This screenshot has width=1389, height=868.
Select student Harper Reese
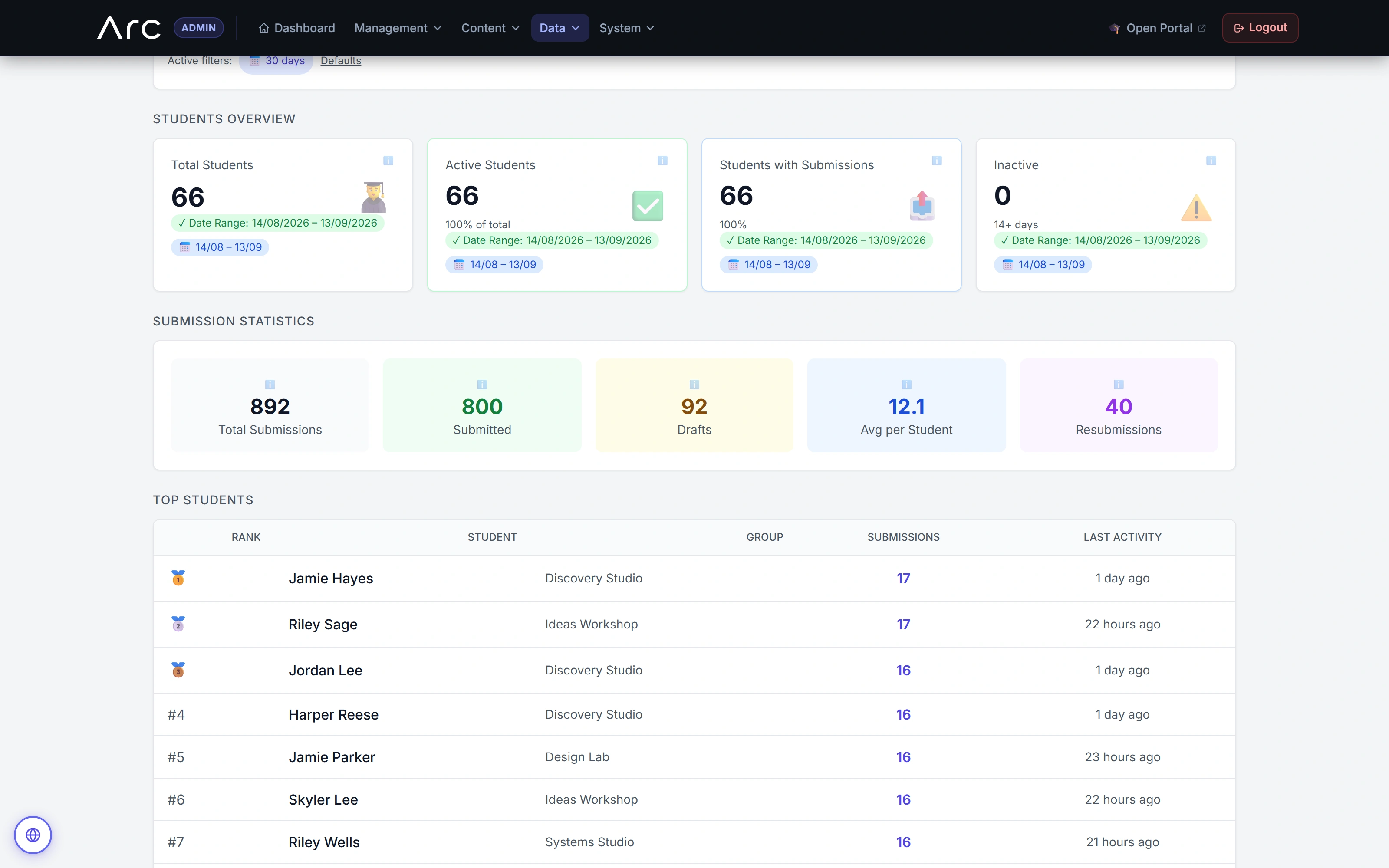pos(333,715)
